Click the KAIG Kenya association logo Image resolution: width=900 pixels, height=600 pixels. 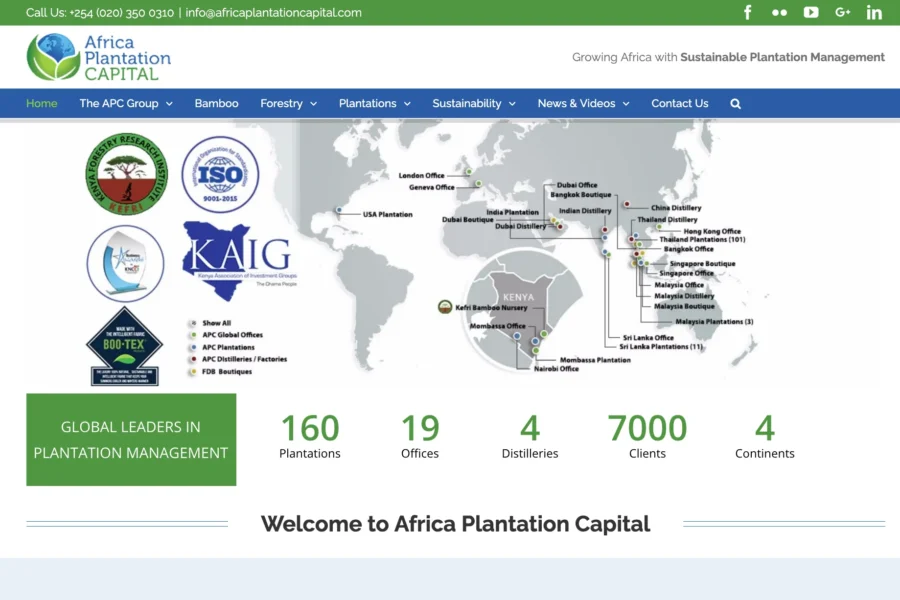click(x=239, y=261)
